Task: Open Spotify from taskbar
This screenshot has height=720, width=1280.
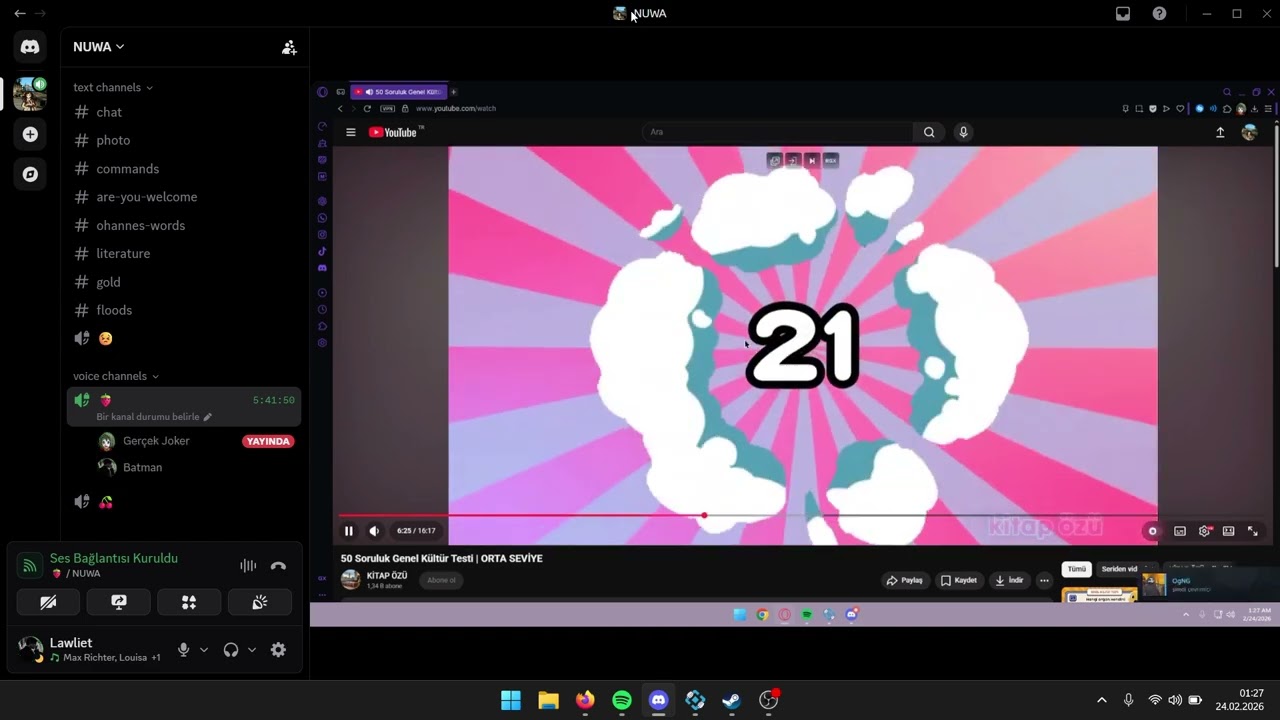Action: (622, 700)
